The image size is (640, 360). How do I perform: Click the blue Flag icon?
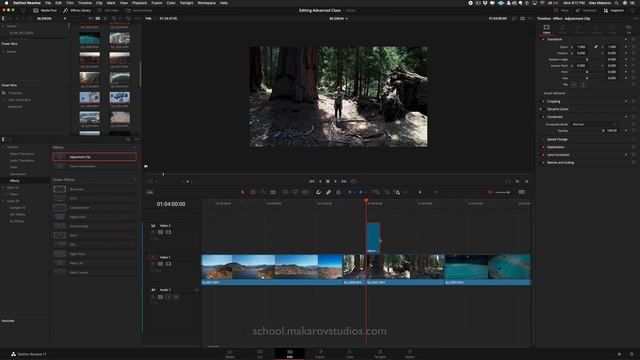coord(350,192)
